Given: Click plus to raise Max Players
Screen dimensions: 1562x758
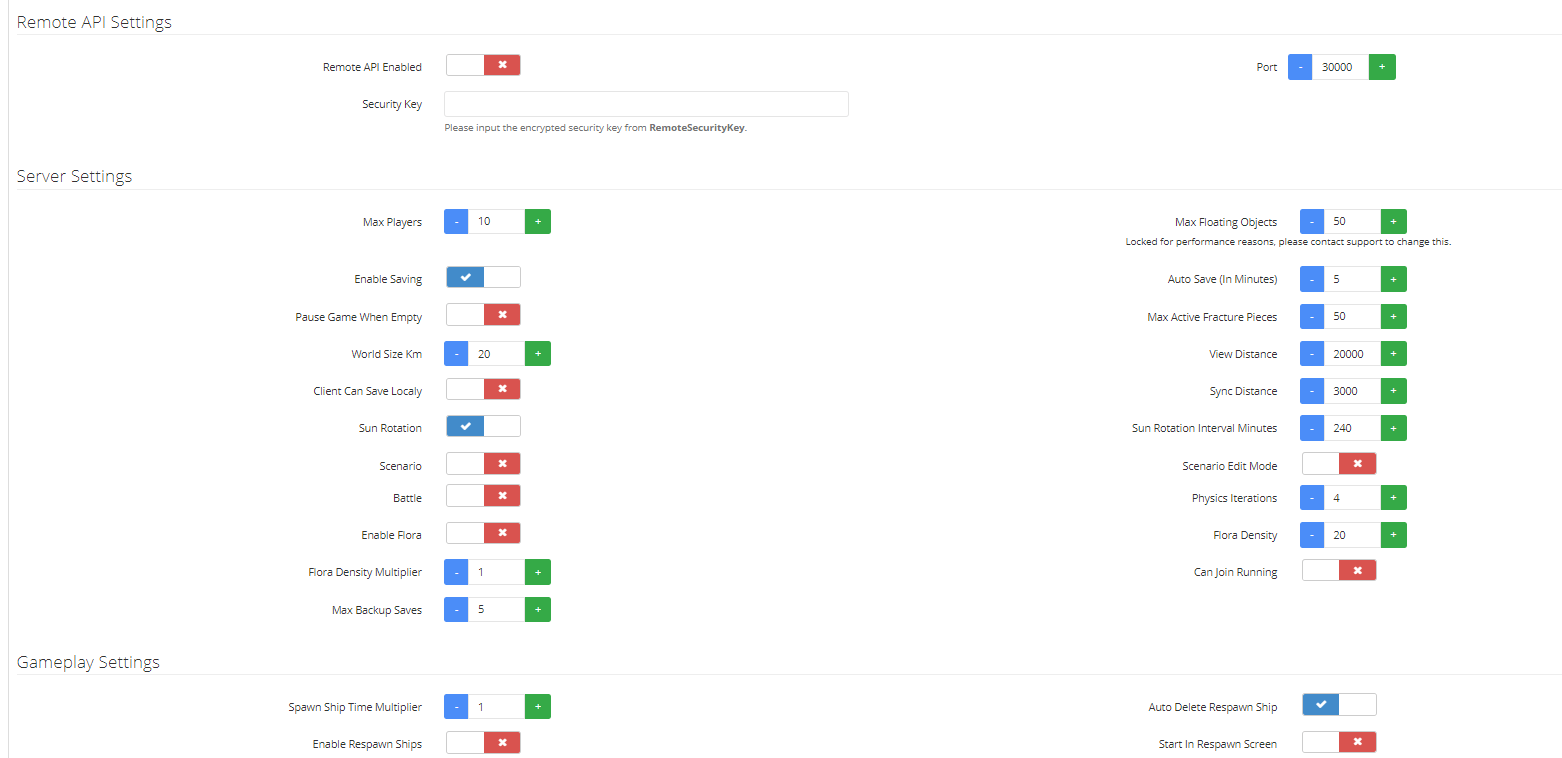Looking at the screenshot, I should pos(537,221).
